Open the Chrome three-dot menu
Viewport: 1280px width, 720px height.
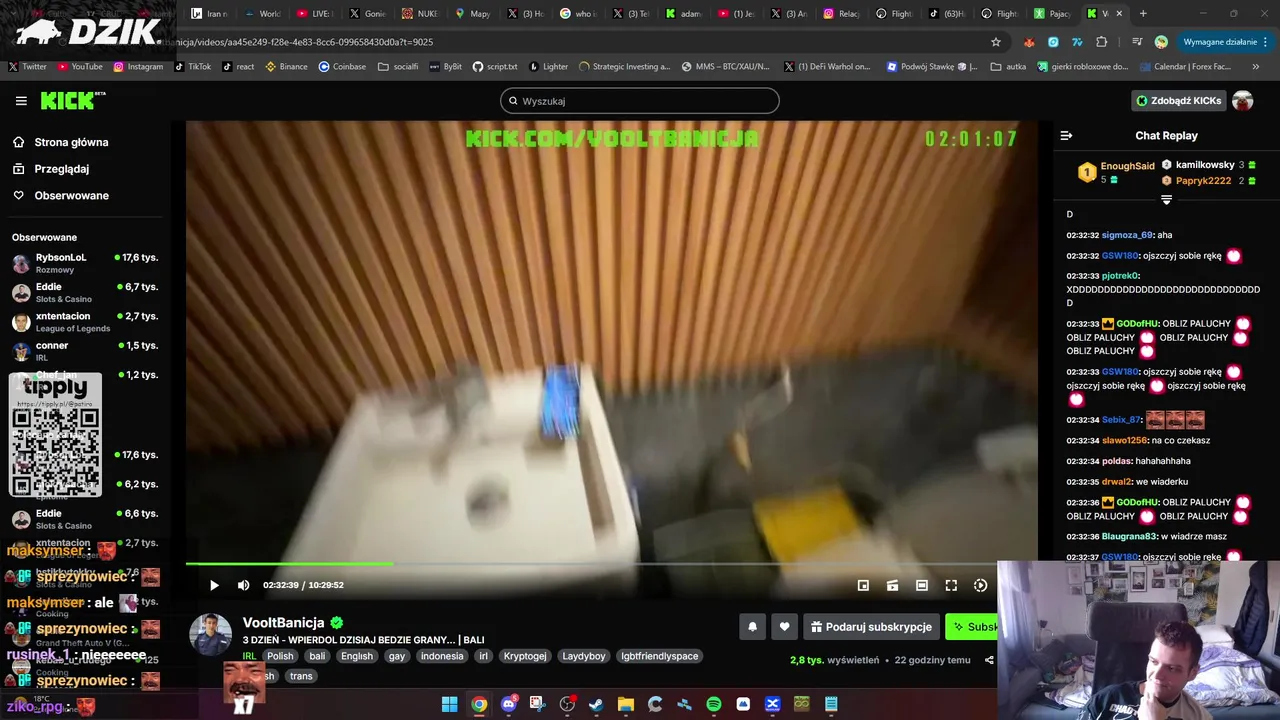tap(1266, 42)
